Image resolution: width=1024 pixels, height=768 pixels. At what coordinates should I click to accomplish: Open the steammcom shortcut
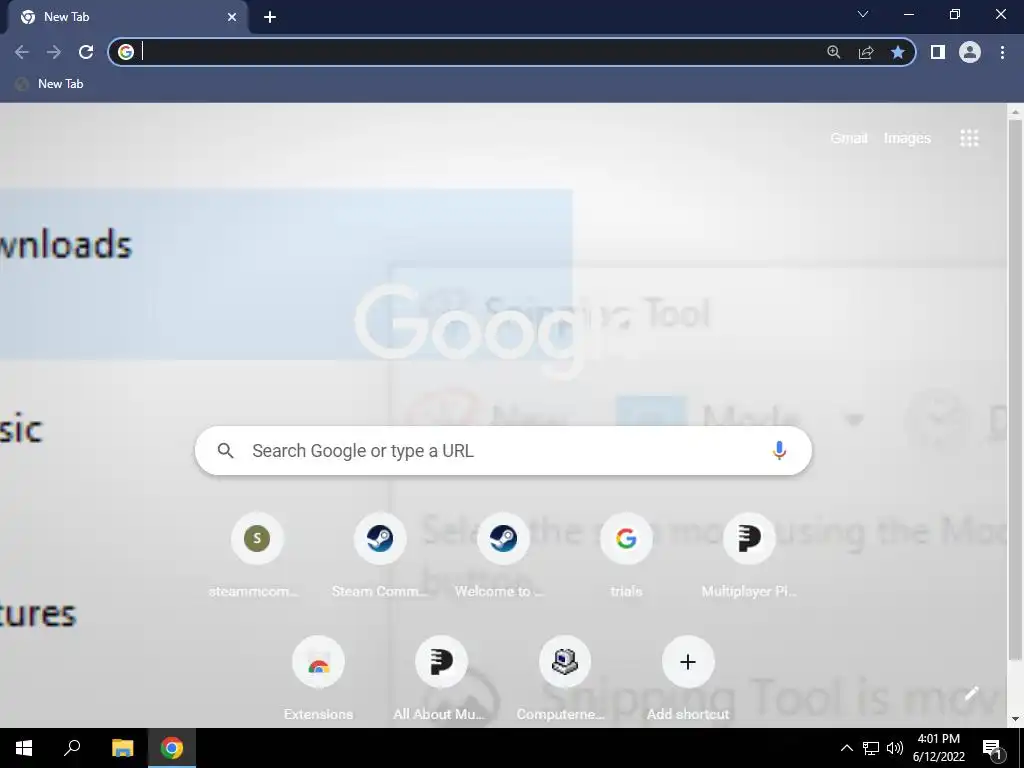coord(257,539)
